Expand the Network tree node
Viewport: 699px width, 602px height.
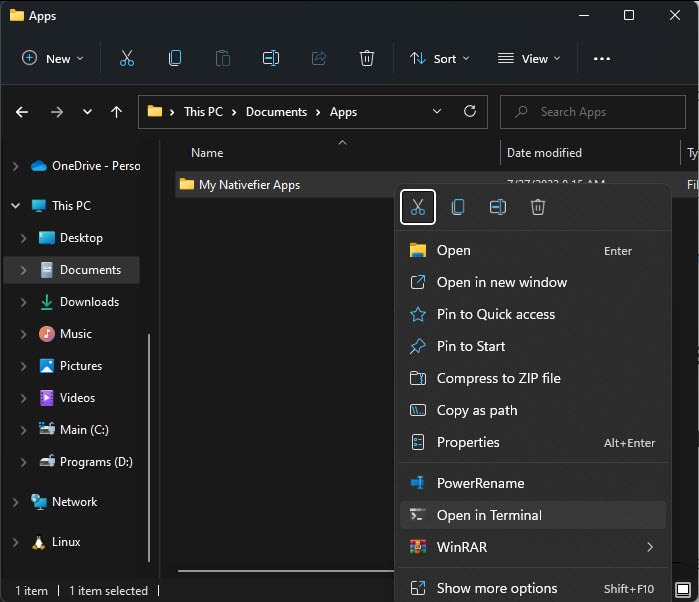point(15,502)
